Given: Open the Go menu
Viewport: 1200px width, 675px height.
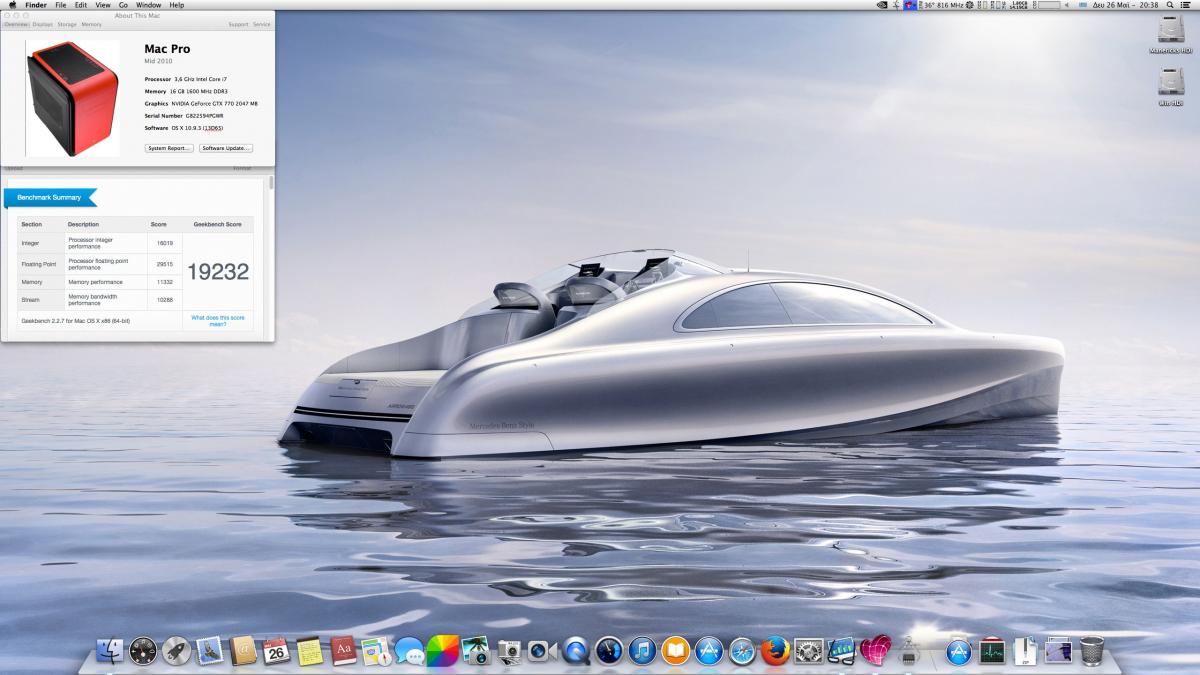Looking at the screenshot, I should coord(123,5).
